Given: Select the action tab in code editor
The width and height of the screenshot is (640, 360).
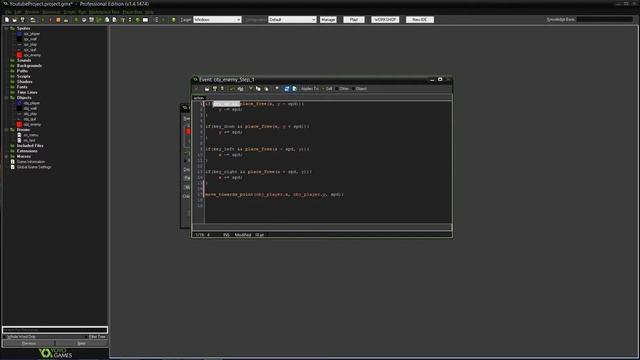Looking at the screenshot, I should (x=198, y=98).
